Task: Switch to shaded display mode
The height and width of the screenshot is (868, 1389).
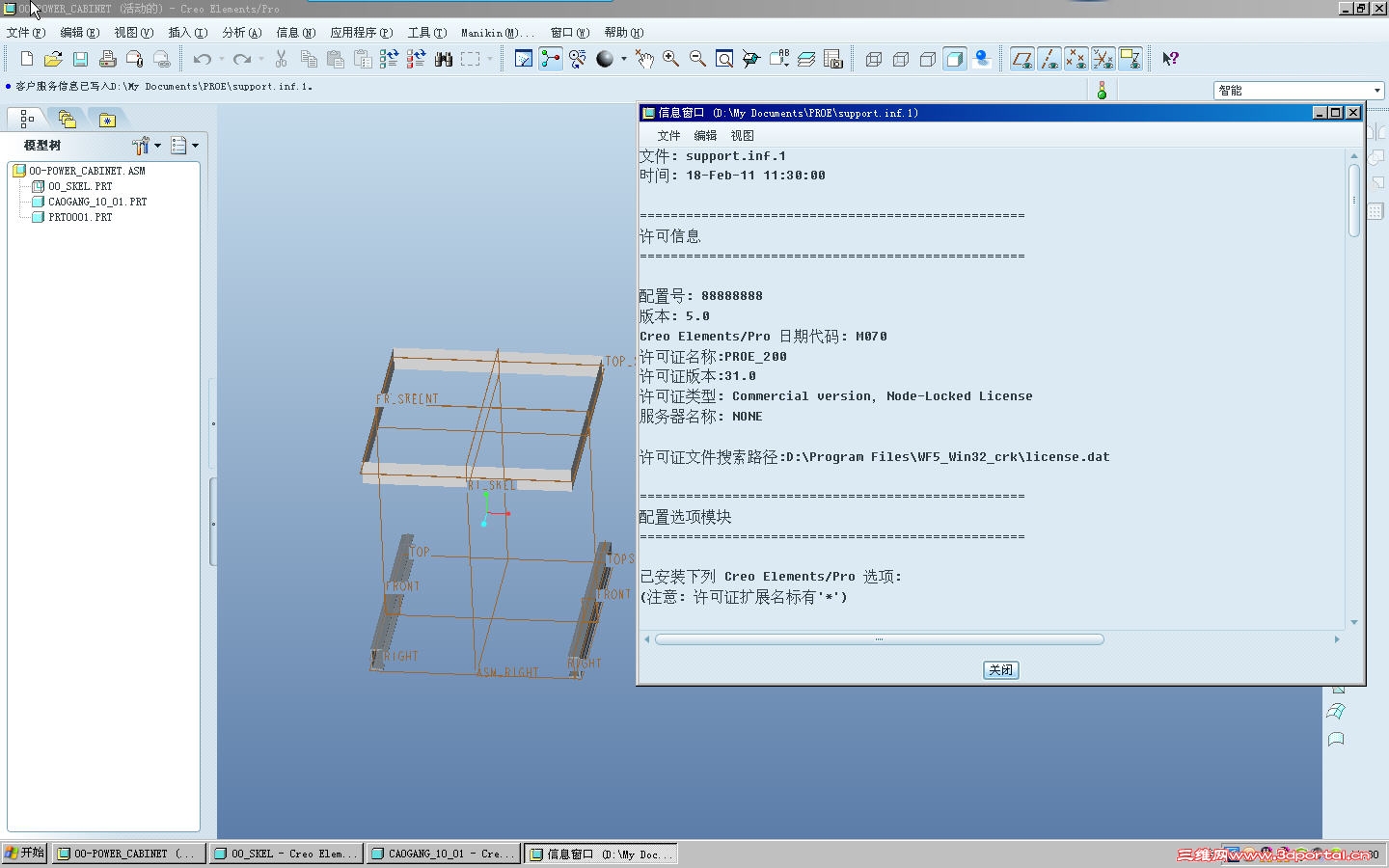Action: pos(955,59)
